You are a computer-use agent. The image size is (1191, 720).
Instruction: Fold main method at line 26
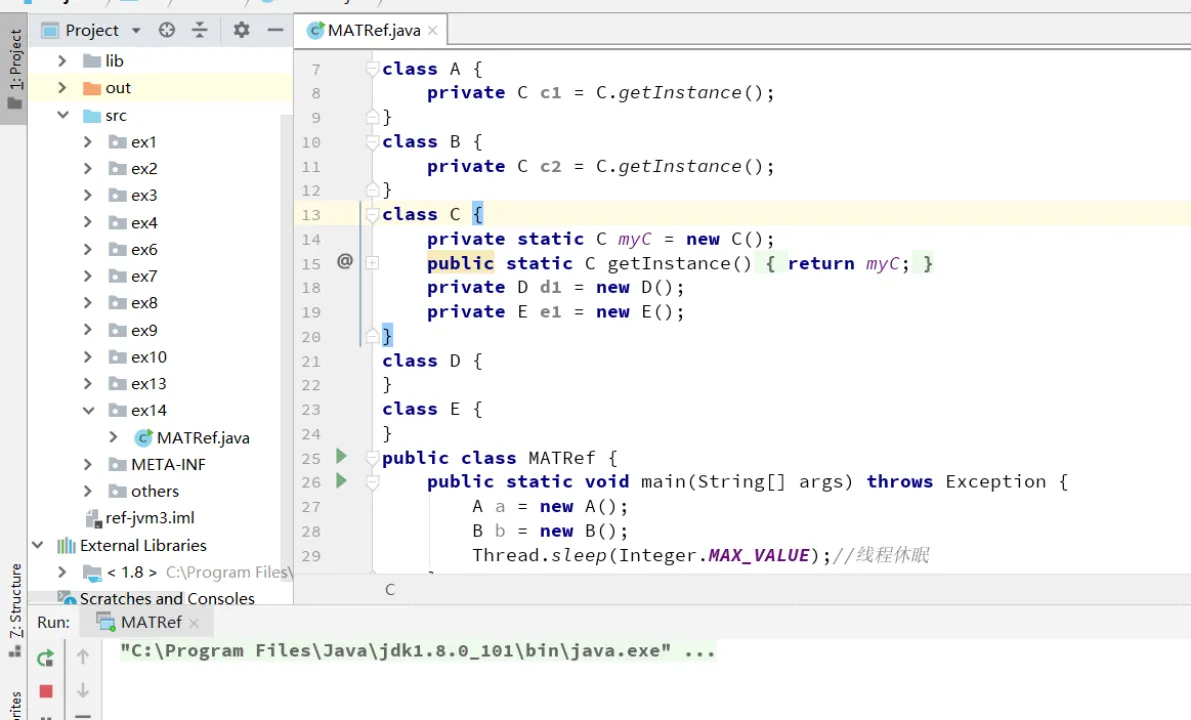point(372,482)
